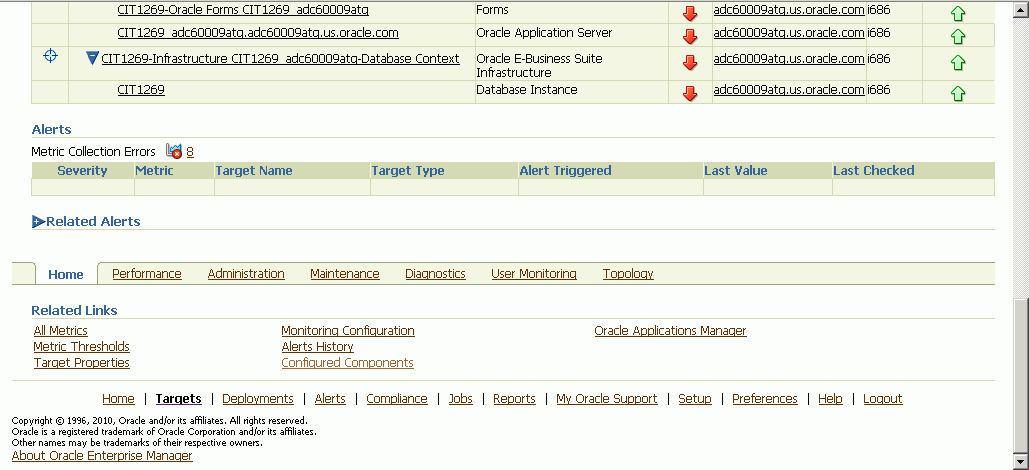Click green up arrow in Database Instance row
The width and height of the screenshot is (1029, 470).
(958, 93)
